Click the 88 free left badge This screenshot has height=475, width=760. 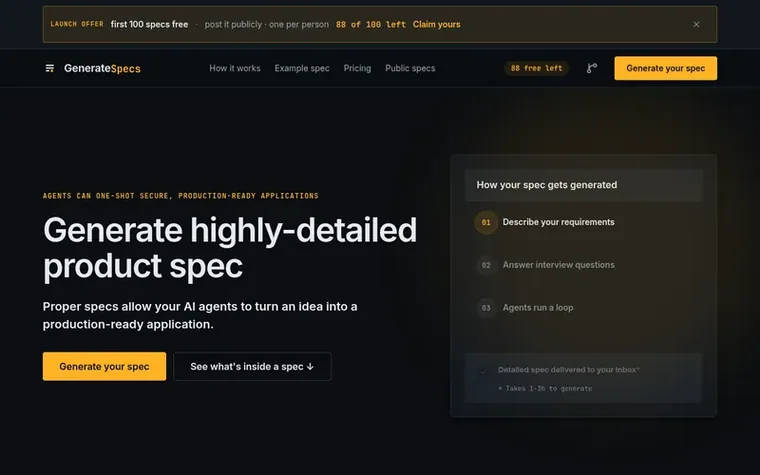[x=537, y=68]
